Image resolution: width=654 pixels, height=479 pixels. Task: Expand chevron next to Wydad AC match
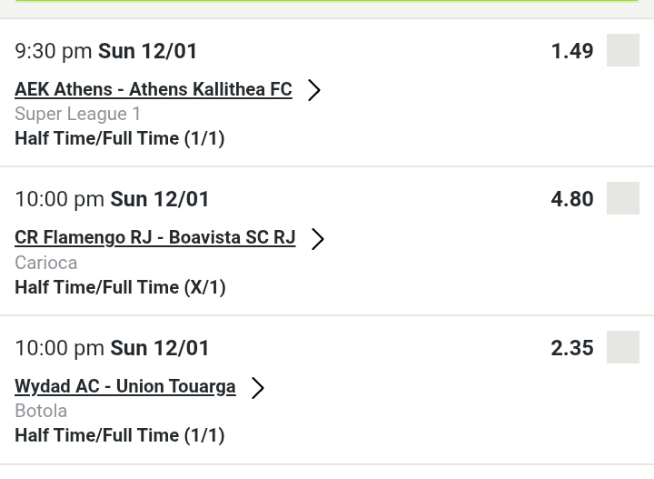[259, 387]
